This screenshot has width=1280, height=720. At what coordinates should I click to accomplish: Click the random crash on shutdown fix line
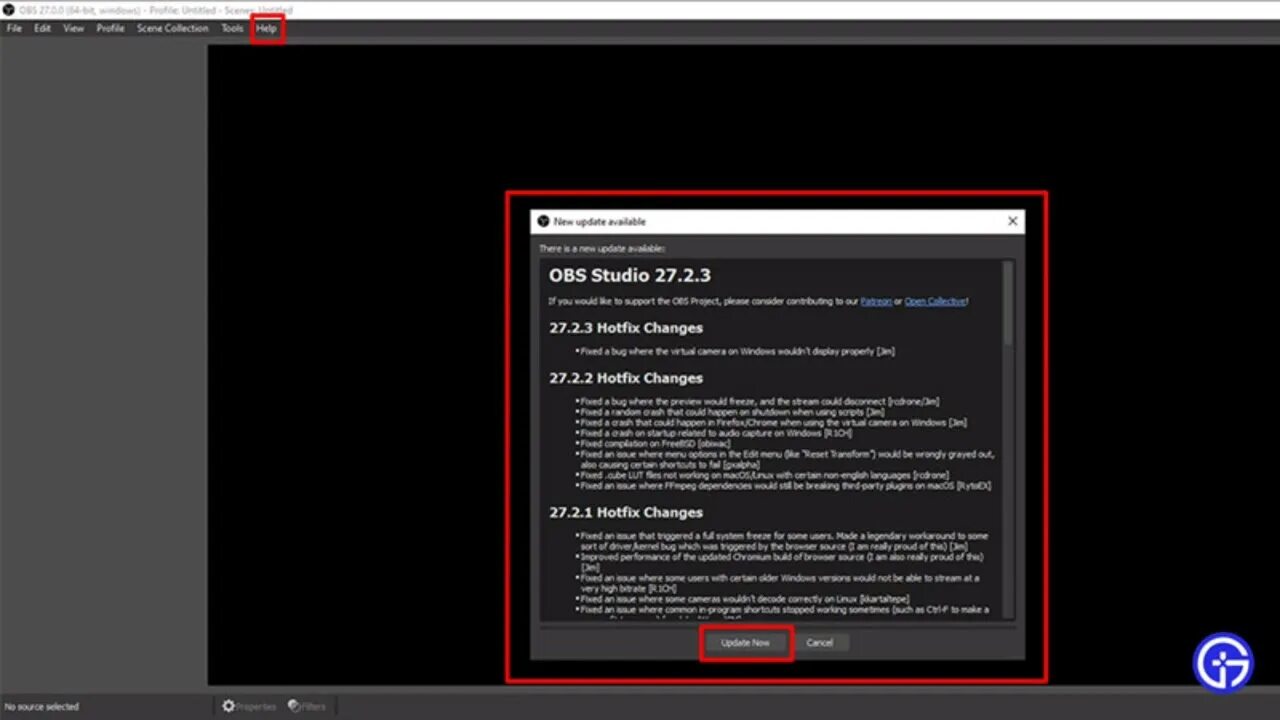(x=731, y=411)
